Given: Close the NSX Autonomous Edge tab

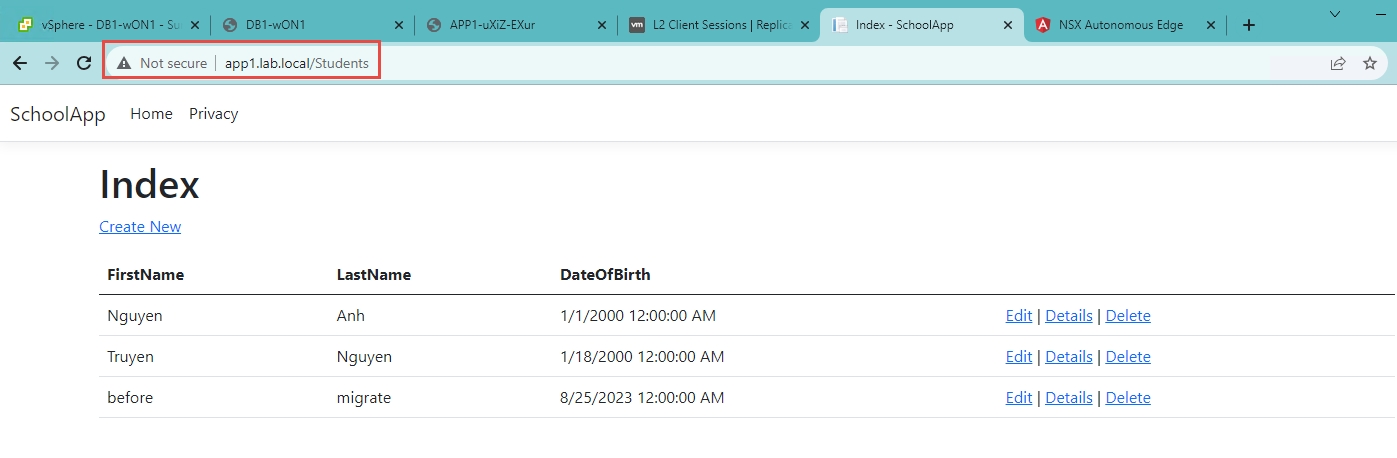Looking at the screenshot, I should coord(1211,25).
